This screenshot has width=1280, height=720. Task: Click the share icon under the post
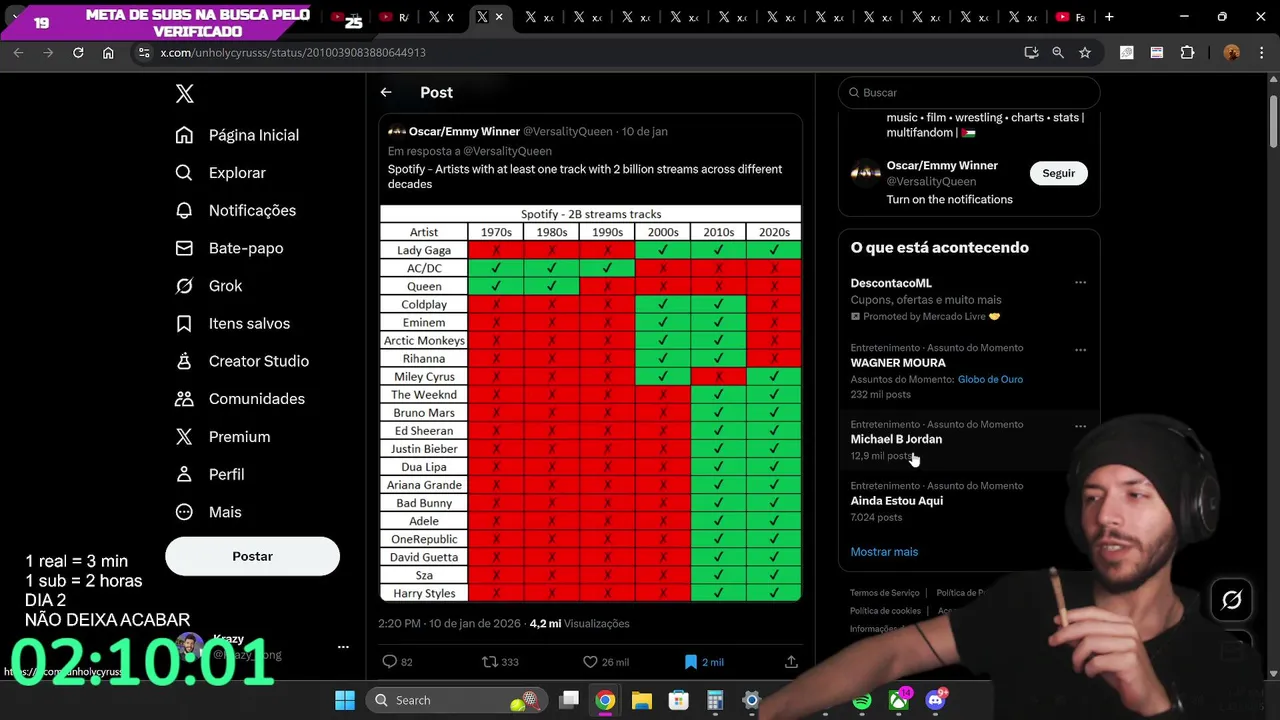tap(791, 662)
